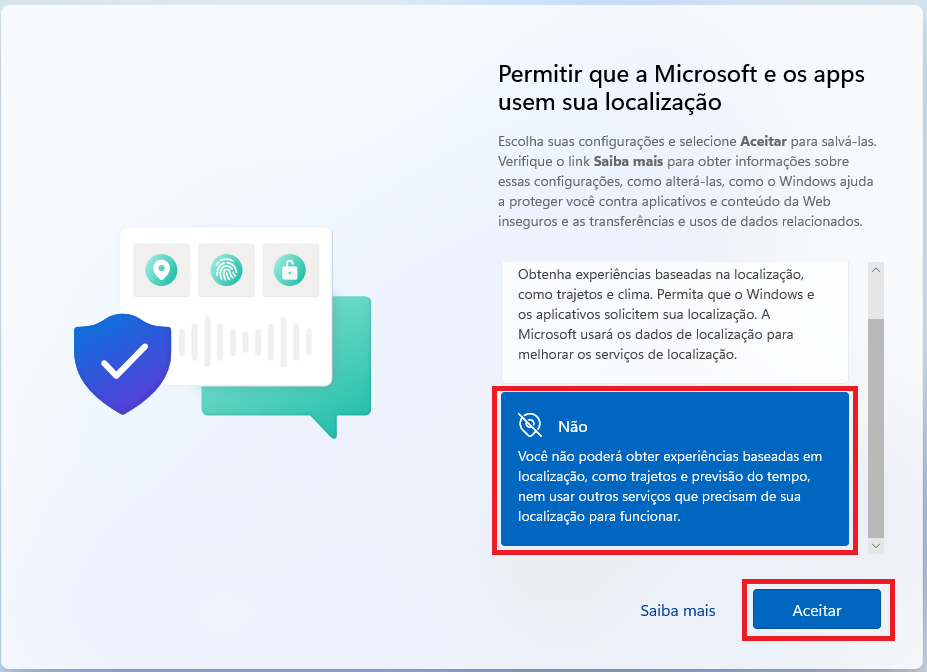Click the scrollbar up arrow
Image resolution: width=927 pixels, height=672 pixels.
coord(876,270)
